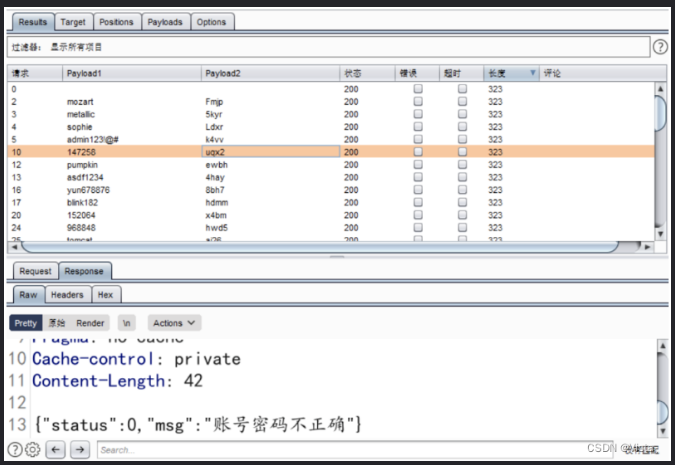Toggle the \n non-printable characters button
The height and width of the screenshot is (465, 675).
tap(127, 323)
